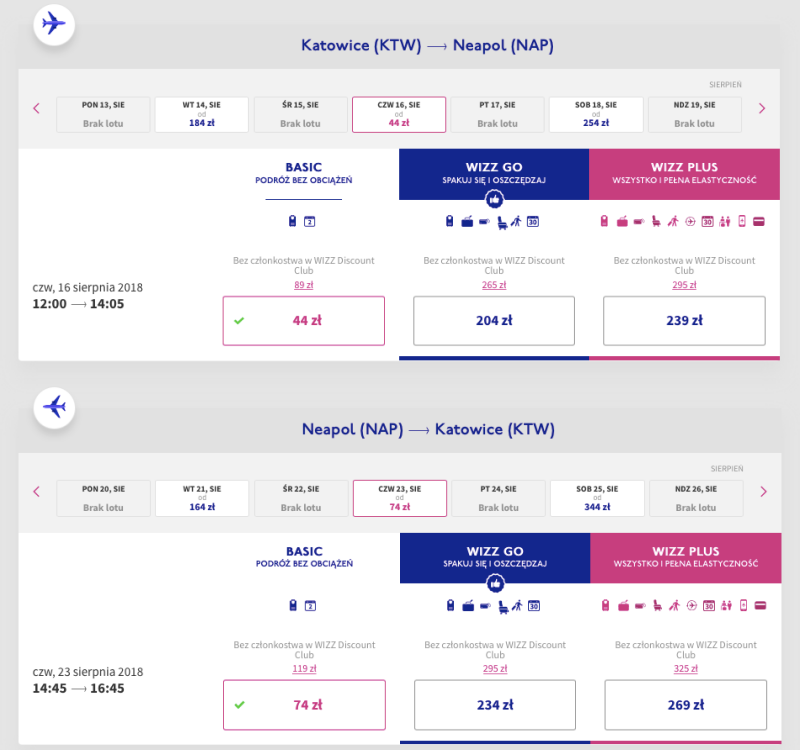Click the seat selection icon in outbound WIZZ GO
800x750 pixels.
[x=502, y=222]
